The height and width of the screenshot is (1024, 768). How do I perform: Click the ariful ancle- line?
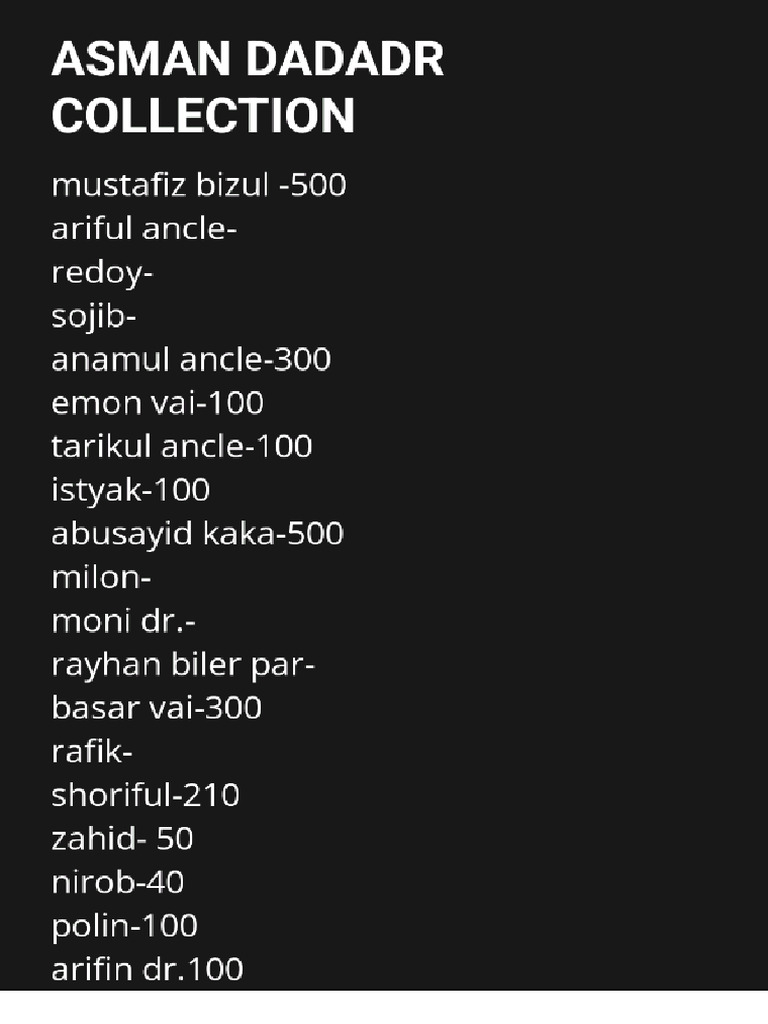(144, 229)
